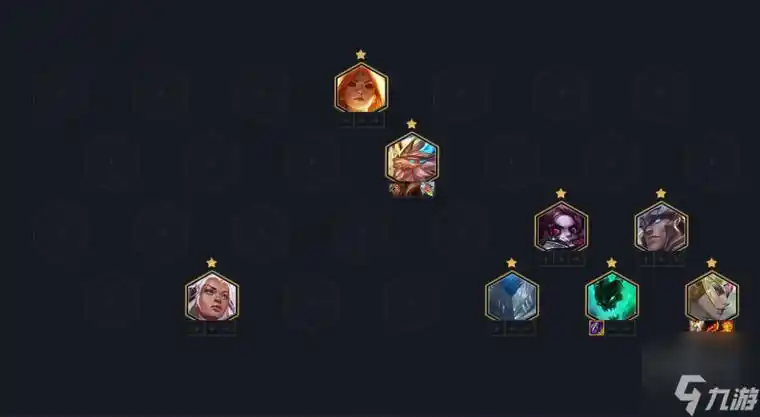Click first empty item slot under silver-helmeted champion
This screenshot has width=760, height=417.
click(646, 259)
